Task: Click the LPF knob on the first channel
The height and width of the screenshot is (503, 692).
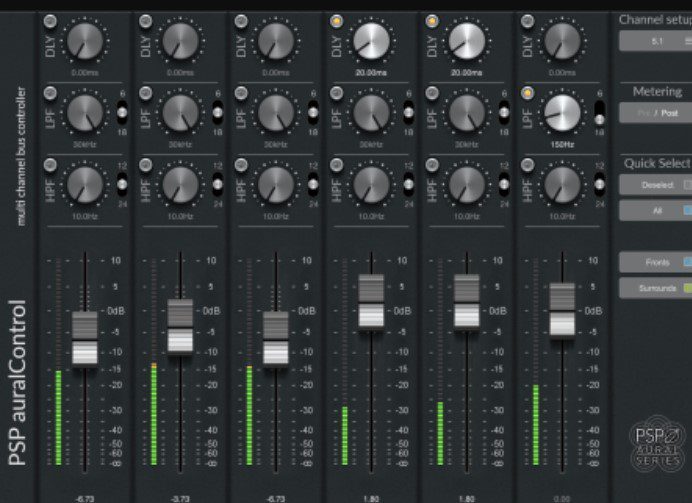Action: tap(85, 113)
